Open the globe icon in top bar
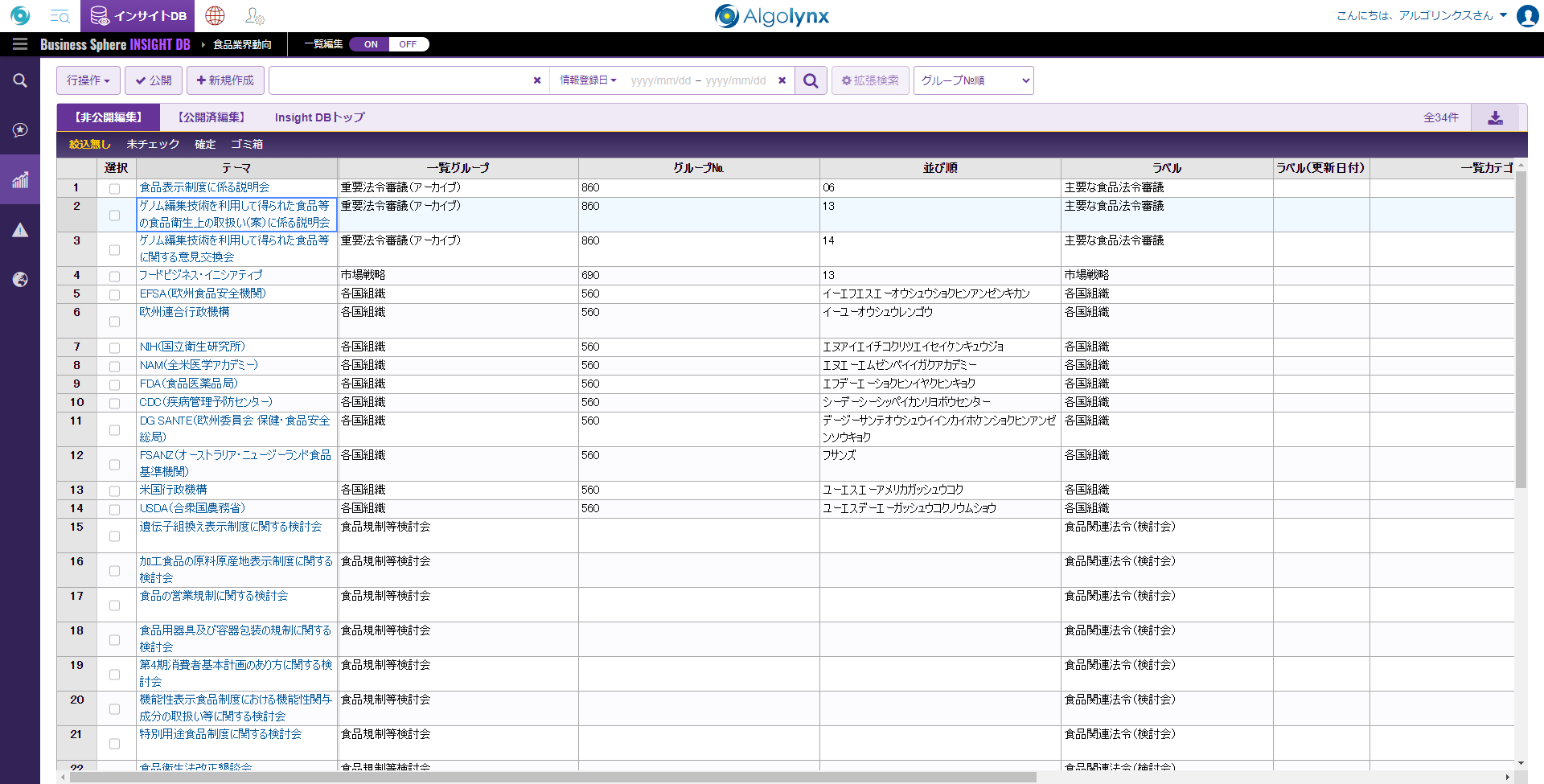 pyautogui.click(x=215, y=15)
